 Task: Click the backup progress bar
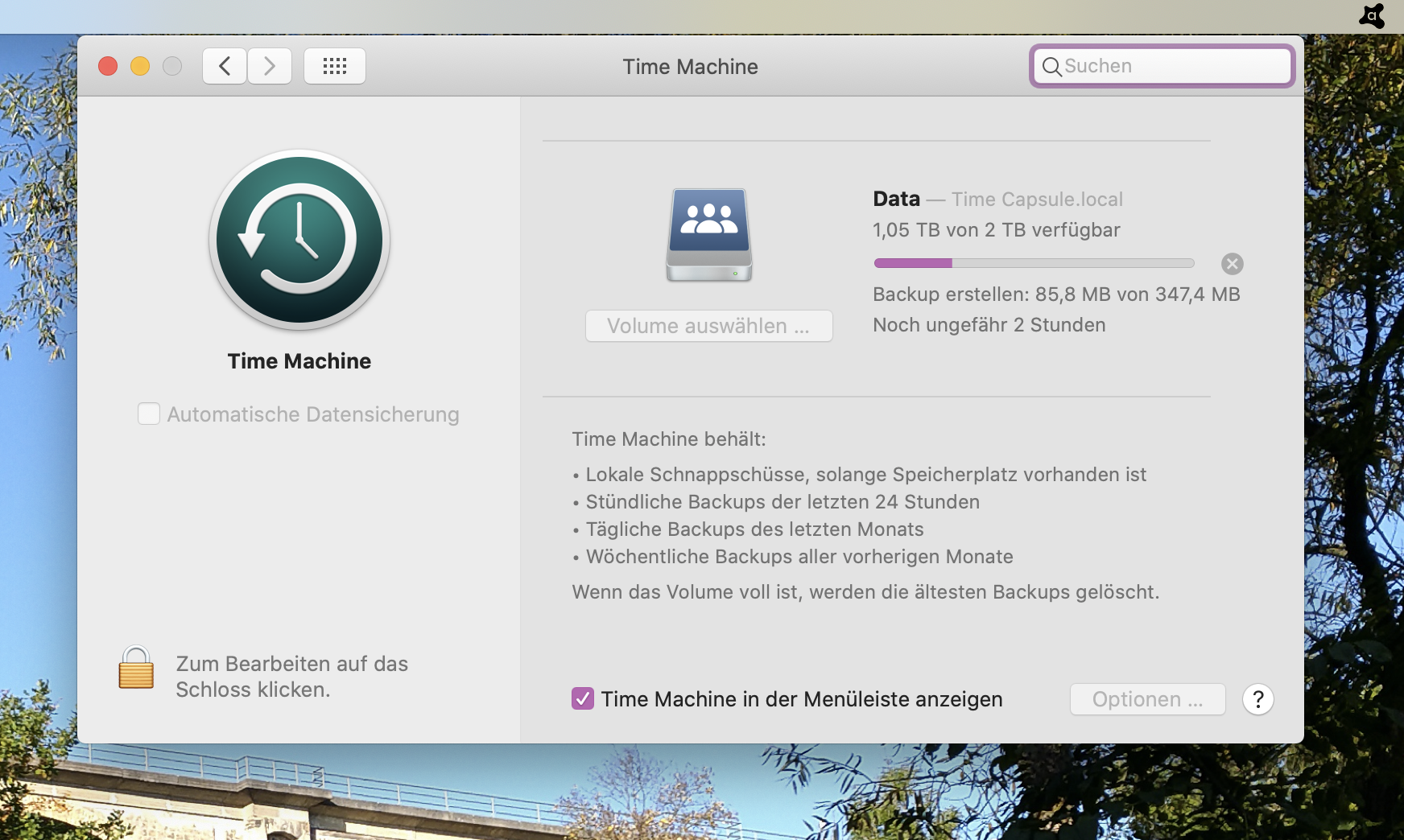coord(1034,263)
